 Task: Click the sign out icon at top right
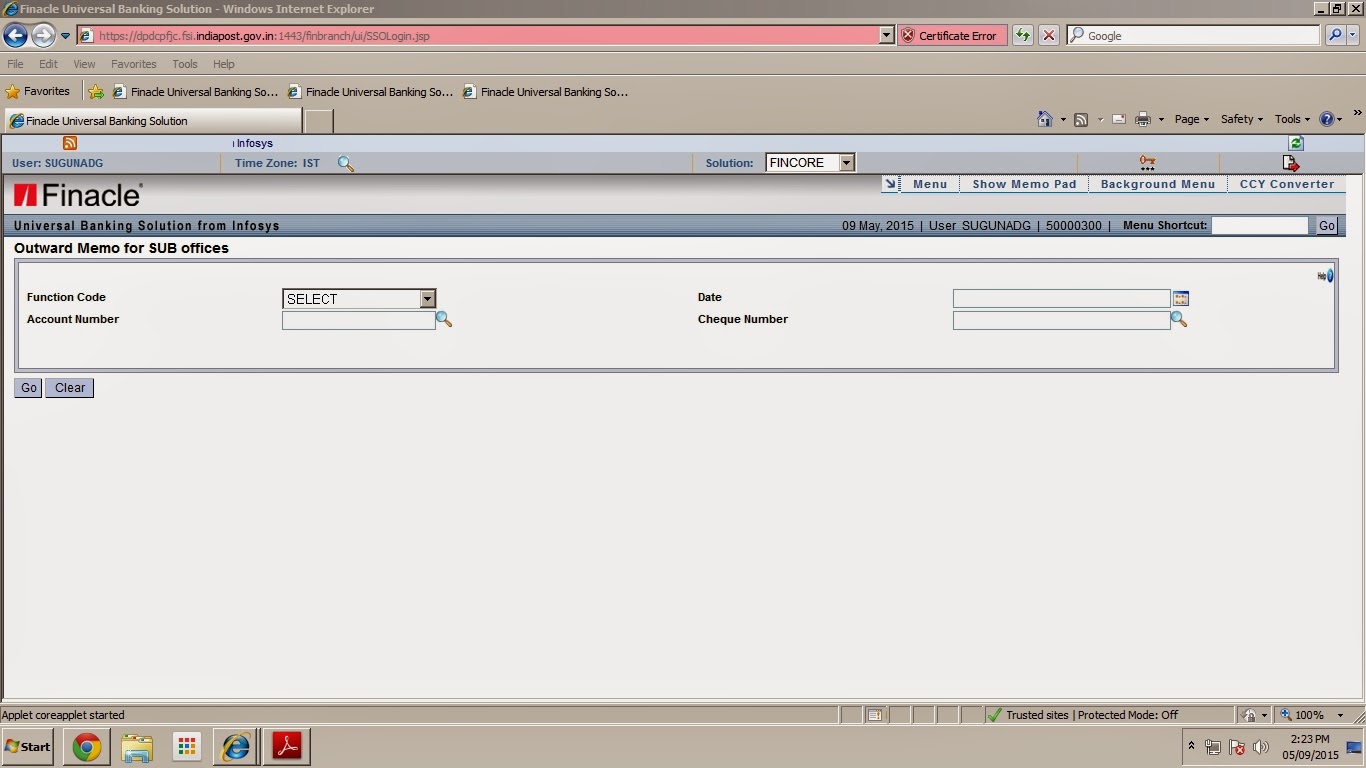[1290, 162]
